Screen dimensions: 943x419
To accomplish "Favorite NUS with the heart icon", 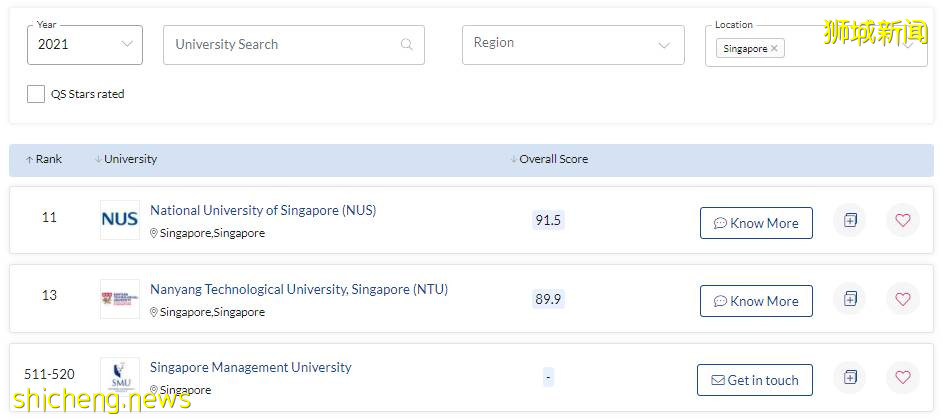I will pos(902,221).
